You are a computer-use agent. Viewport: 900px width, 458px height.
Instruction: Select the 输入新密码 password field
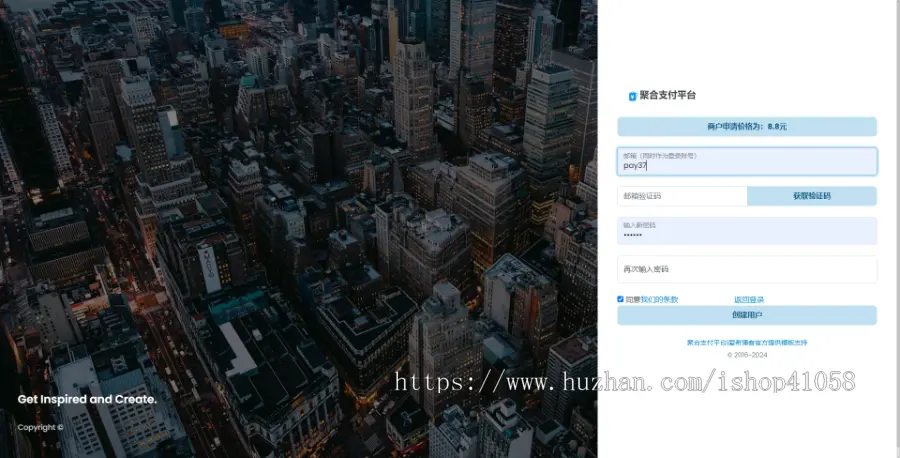pos(746,231)
